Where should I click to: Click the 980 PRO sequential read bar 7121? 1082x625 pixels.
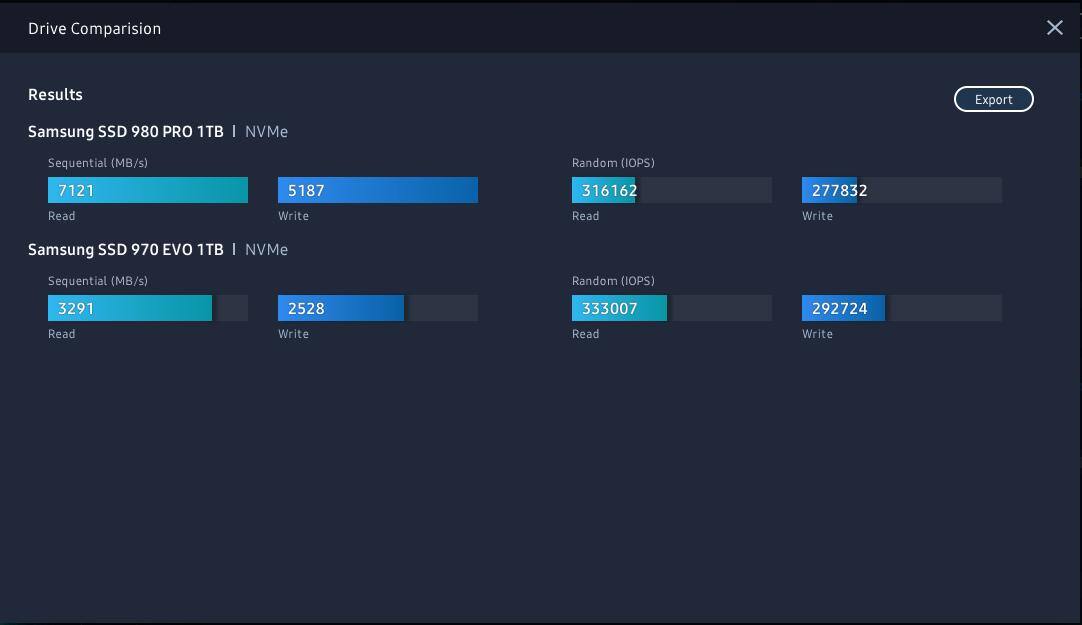tap(147, 190)
